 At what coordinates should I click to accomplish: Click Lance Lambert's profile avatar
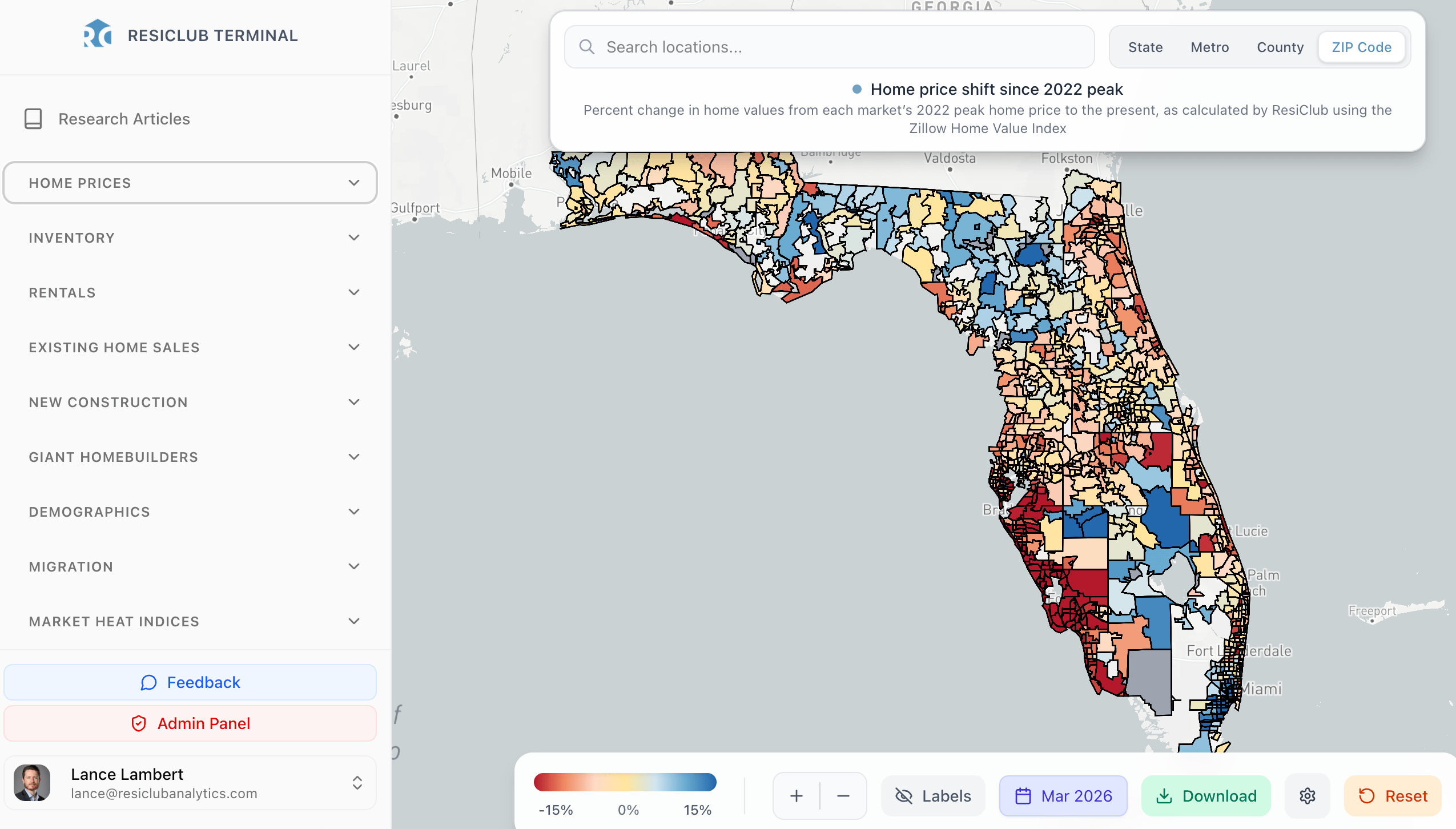pos(32,783)
